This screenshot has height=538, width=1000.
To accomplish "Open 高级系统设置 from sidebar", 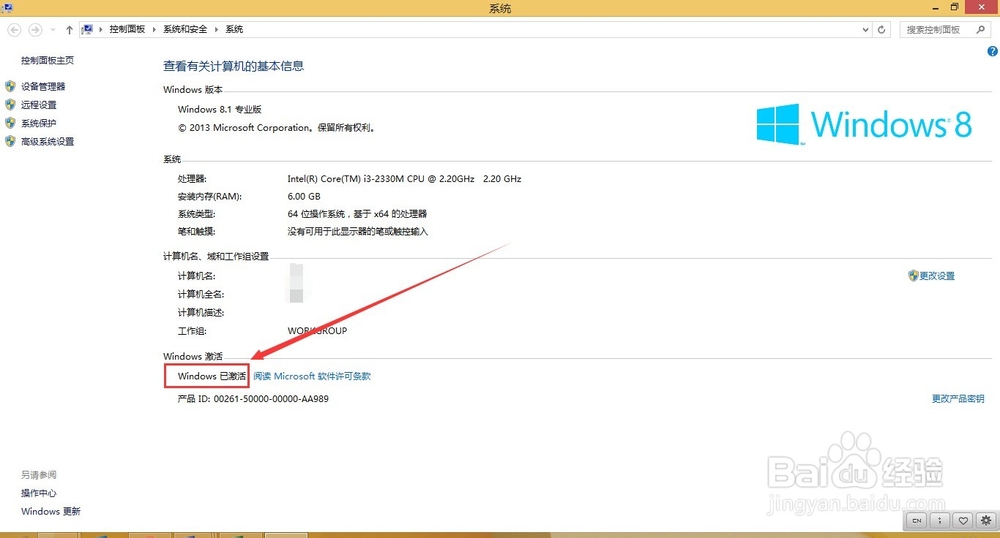I will coord(47,142).
